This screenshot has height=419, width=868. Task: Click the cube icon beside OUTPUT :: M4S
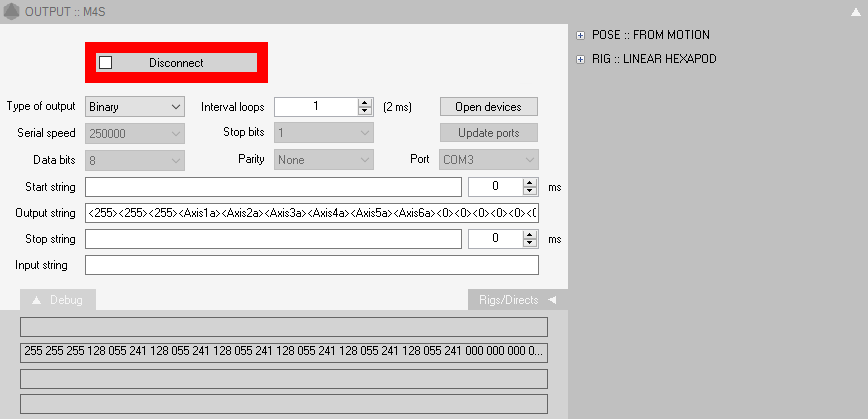pos(11,12)
